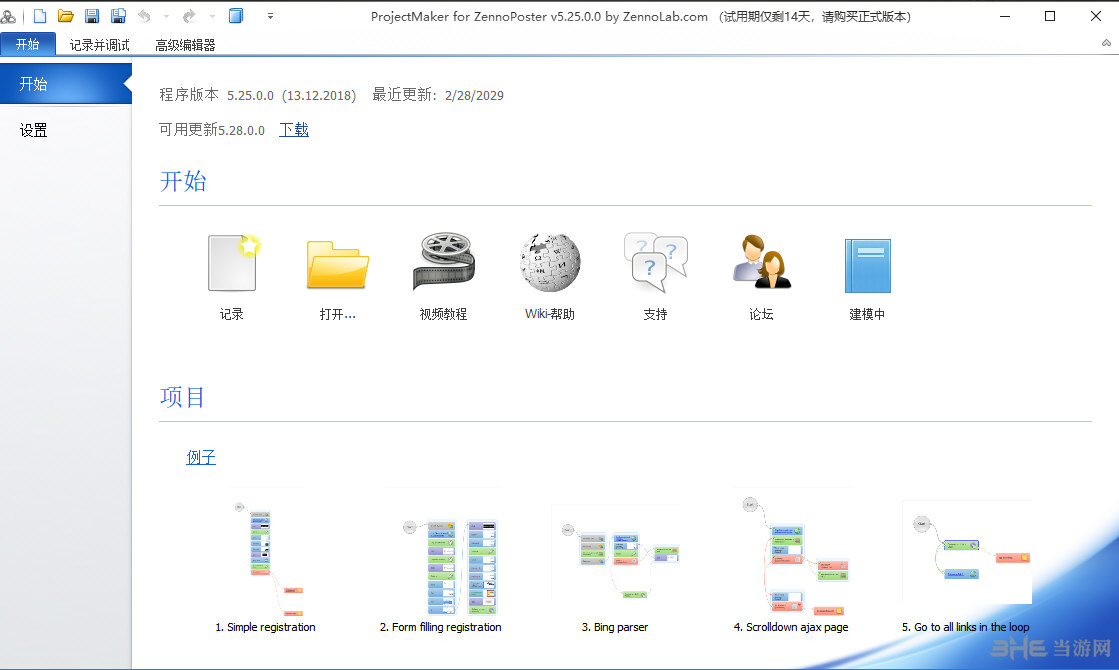Open the 高级编辑器 tab

click(185, 45)
